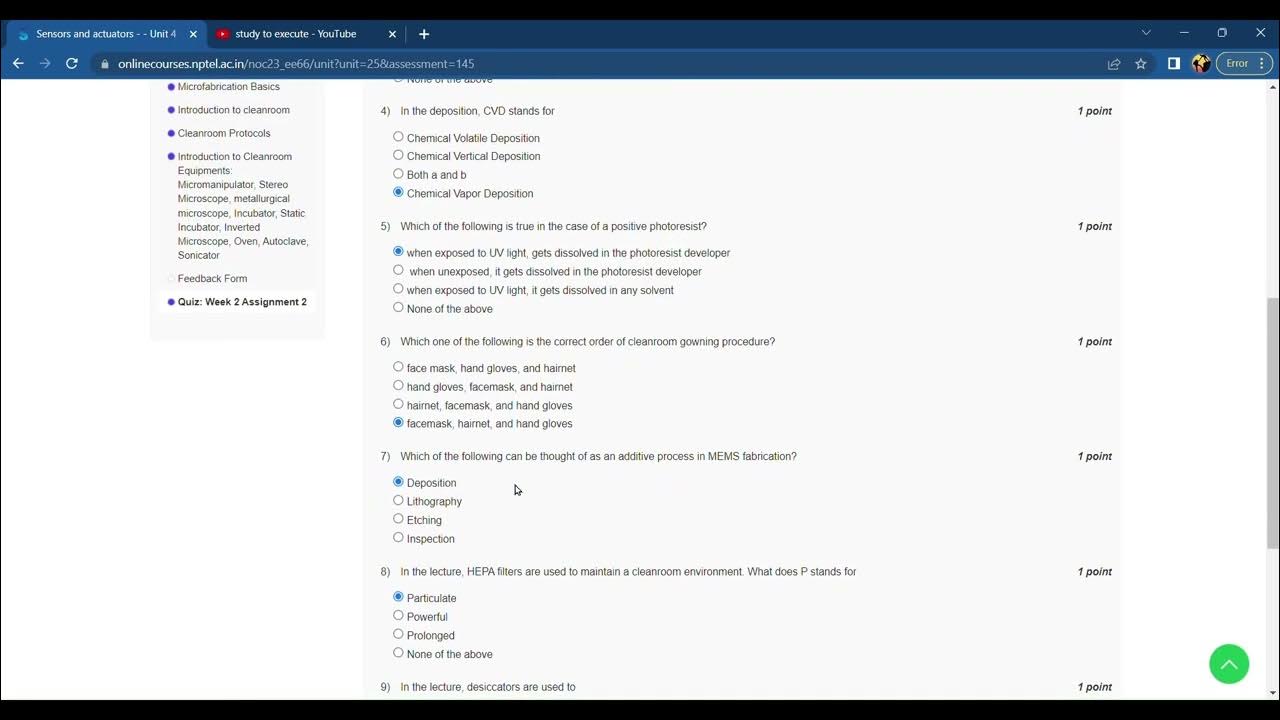Select 'facemask, hairnet, and hand gloves'

click(398, 423)
